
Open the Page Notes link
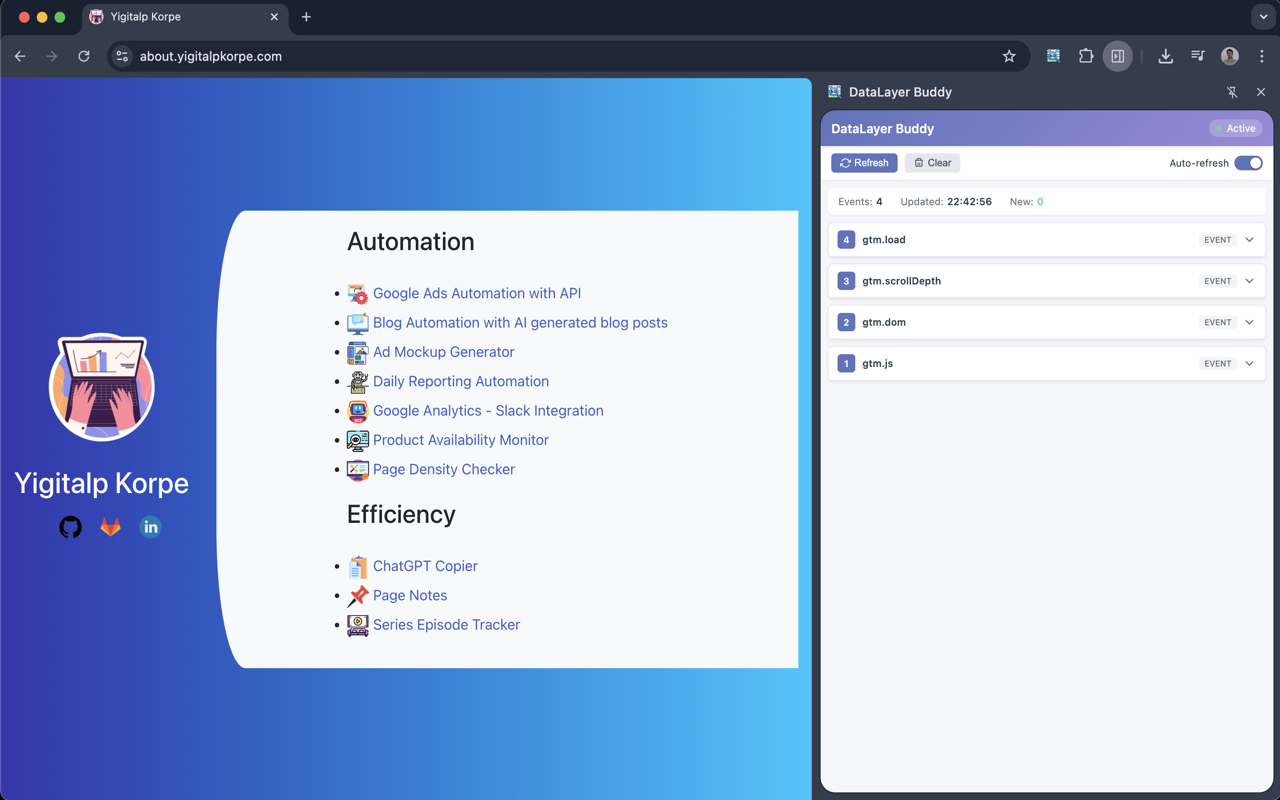(410, 595)
